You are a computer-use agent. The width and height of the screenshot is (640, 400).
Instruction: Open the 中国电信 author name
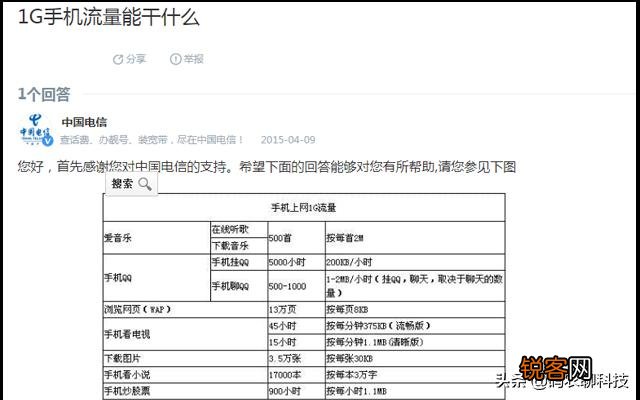[84, 122]
